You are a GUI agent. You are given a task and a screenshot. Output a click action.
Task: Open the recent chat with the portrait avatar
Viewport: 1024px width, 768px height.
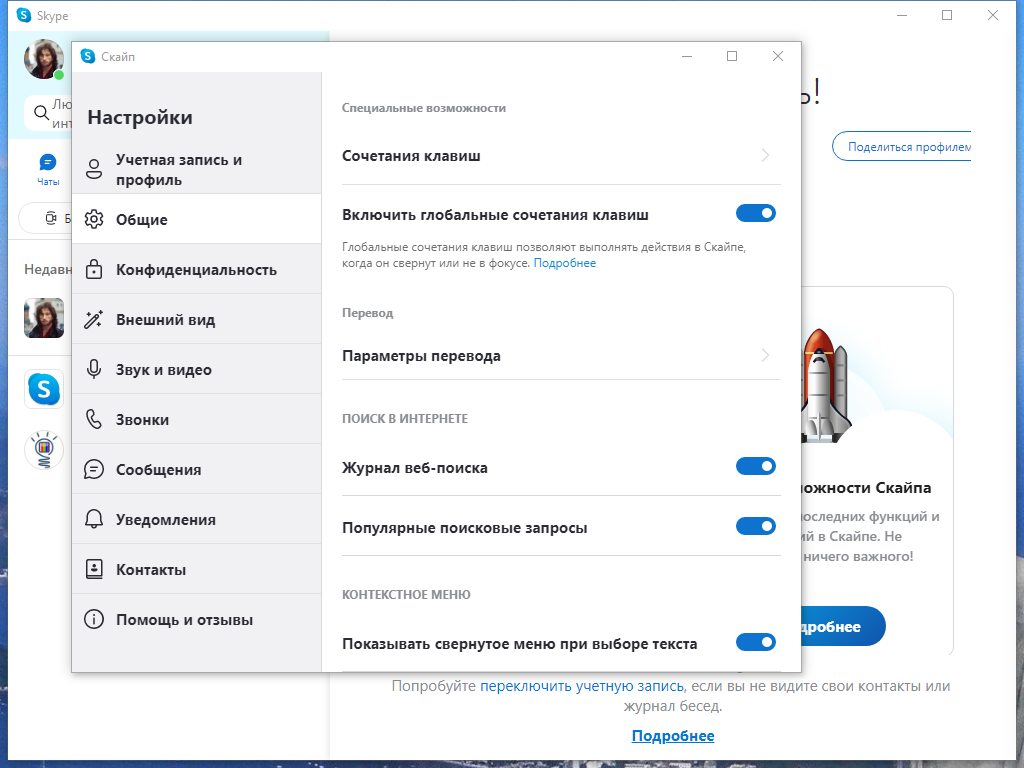(44, 318)
